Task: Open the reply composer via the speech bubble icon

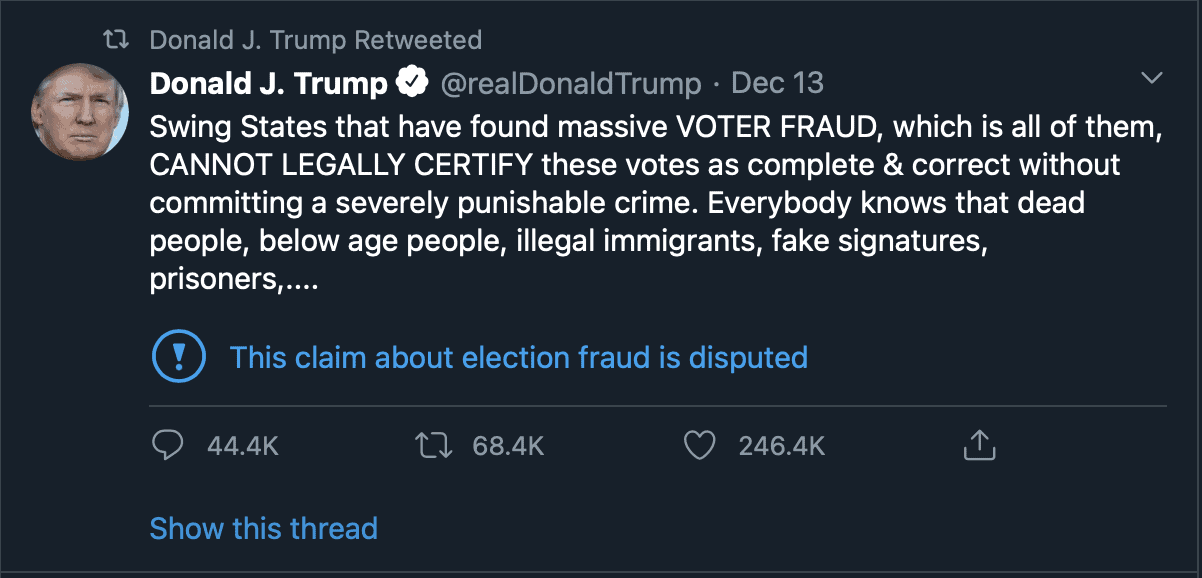Action: coord(168,446)
